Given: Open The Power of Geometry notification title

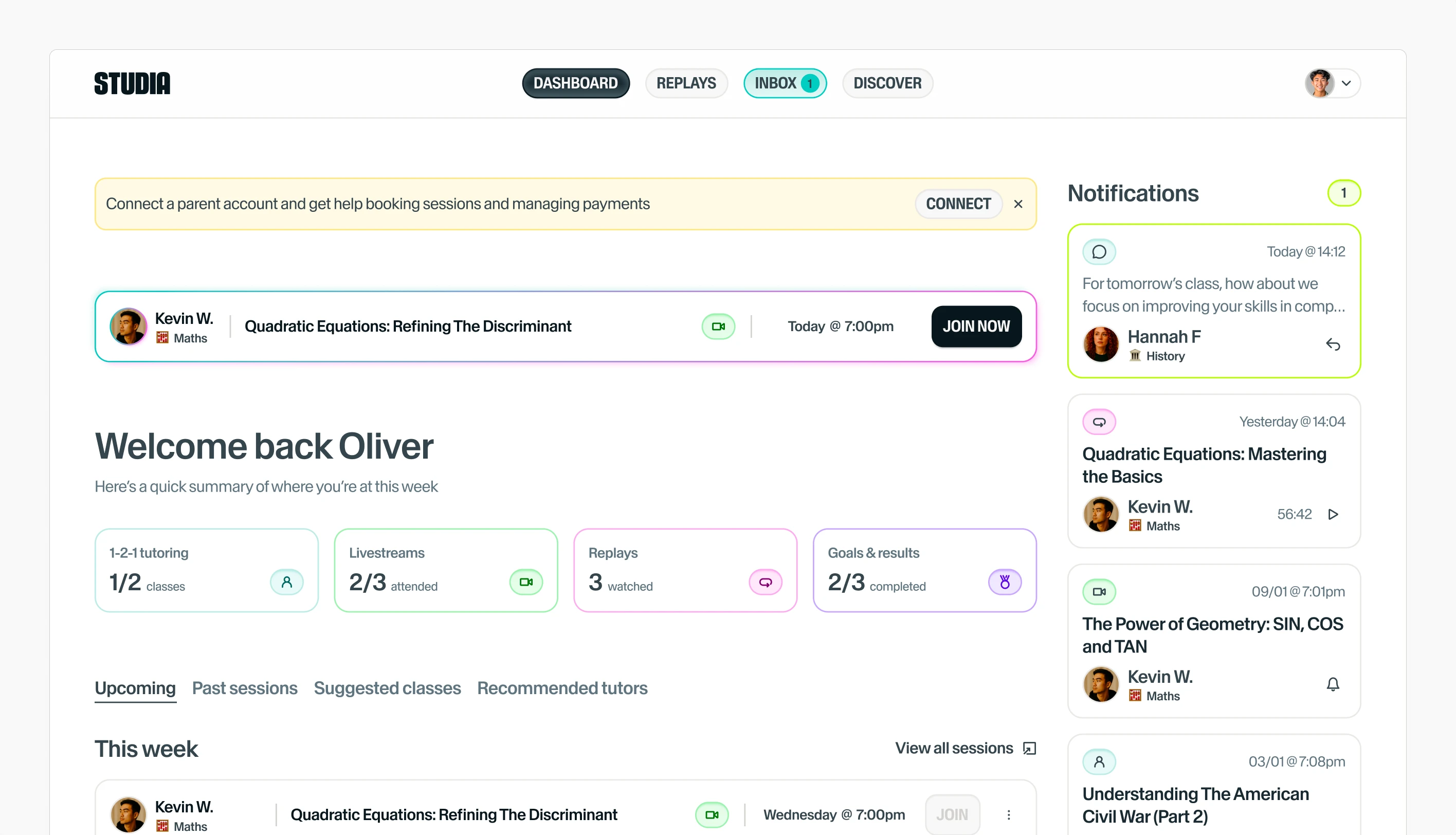Looking at the screenshot, I should [x=1212, y=636].
